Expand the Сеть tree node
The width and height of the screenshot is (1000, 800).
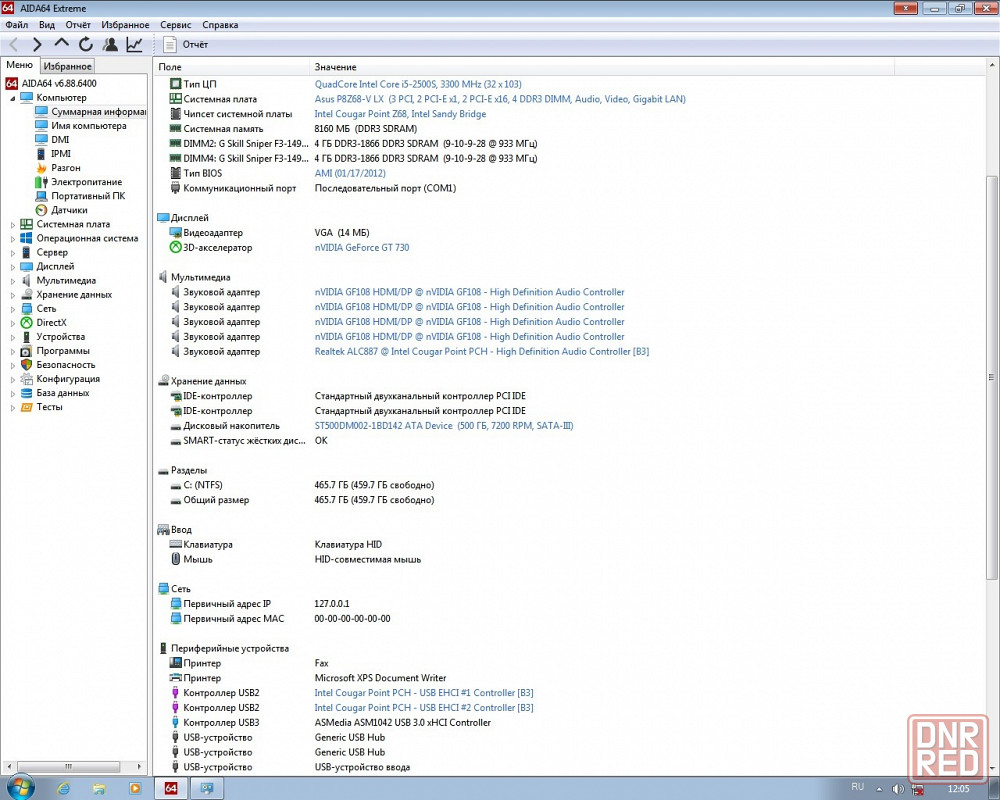(13, 309)
